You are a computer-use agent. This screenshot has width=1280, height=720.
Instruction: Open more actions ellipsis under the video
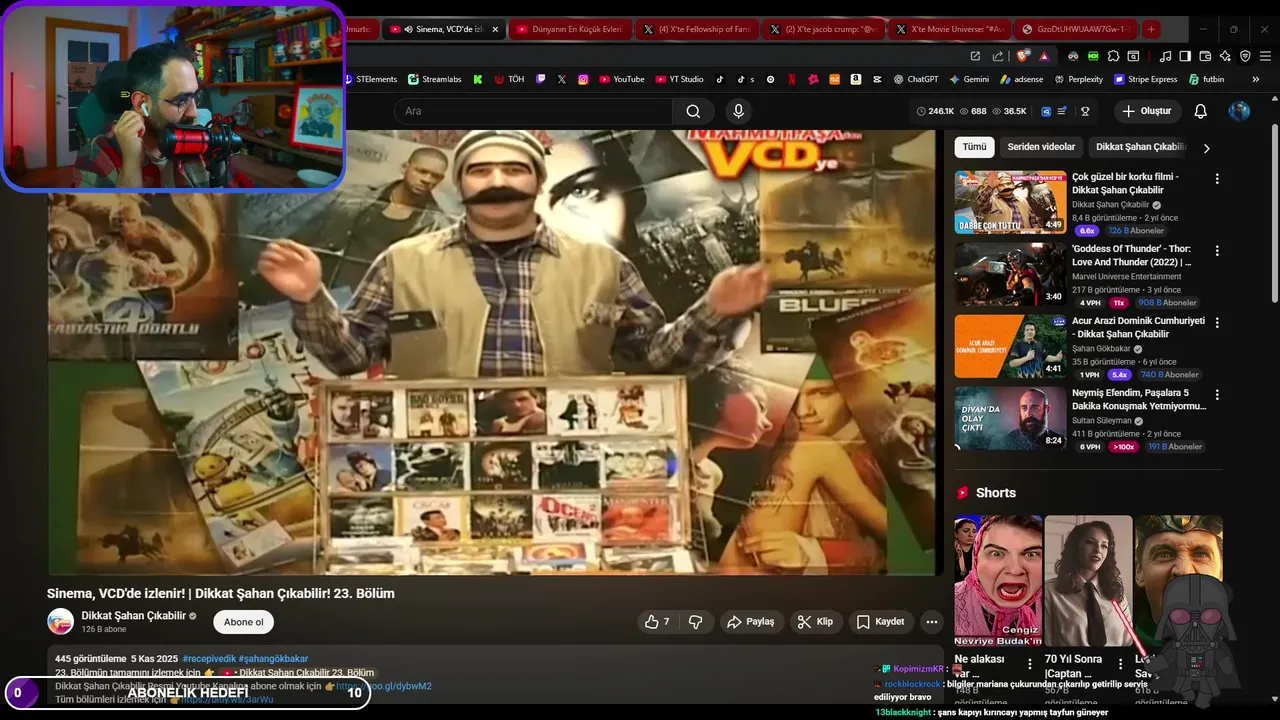932,622
